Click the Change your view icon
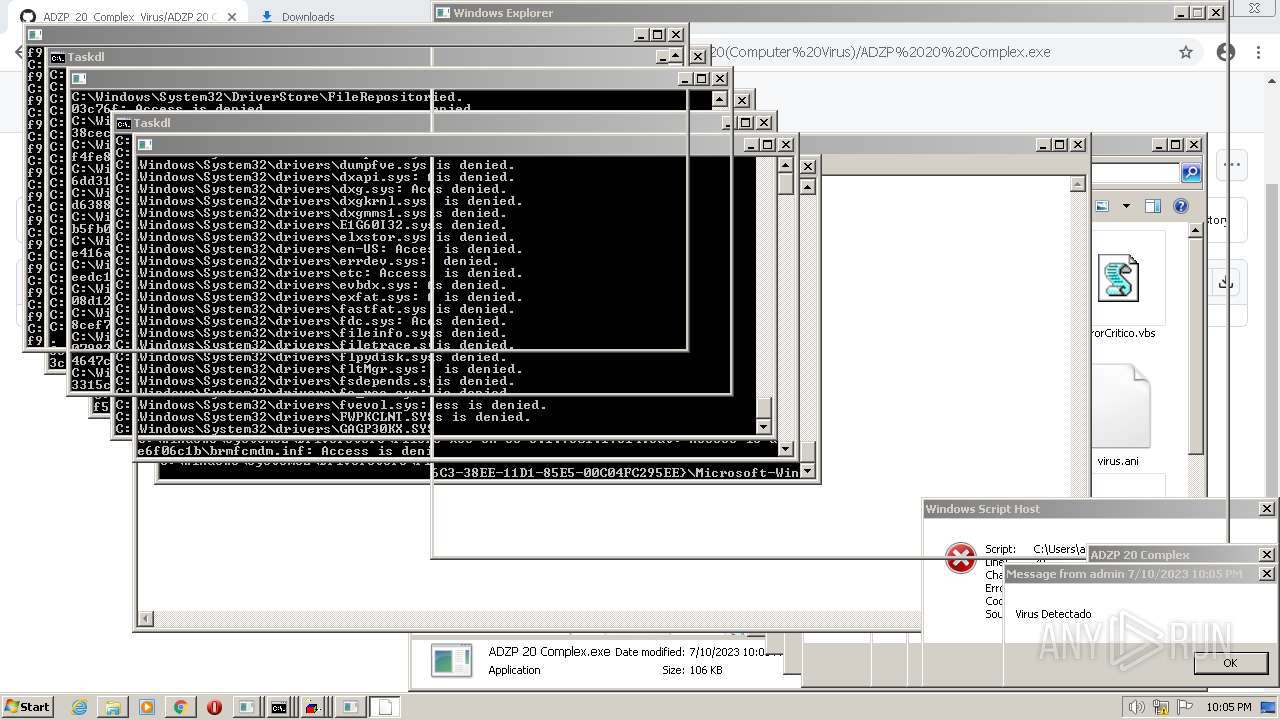 point(1102,206)
